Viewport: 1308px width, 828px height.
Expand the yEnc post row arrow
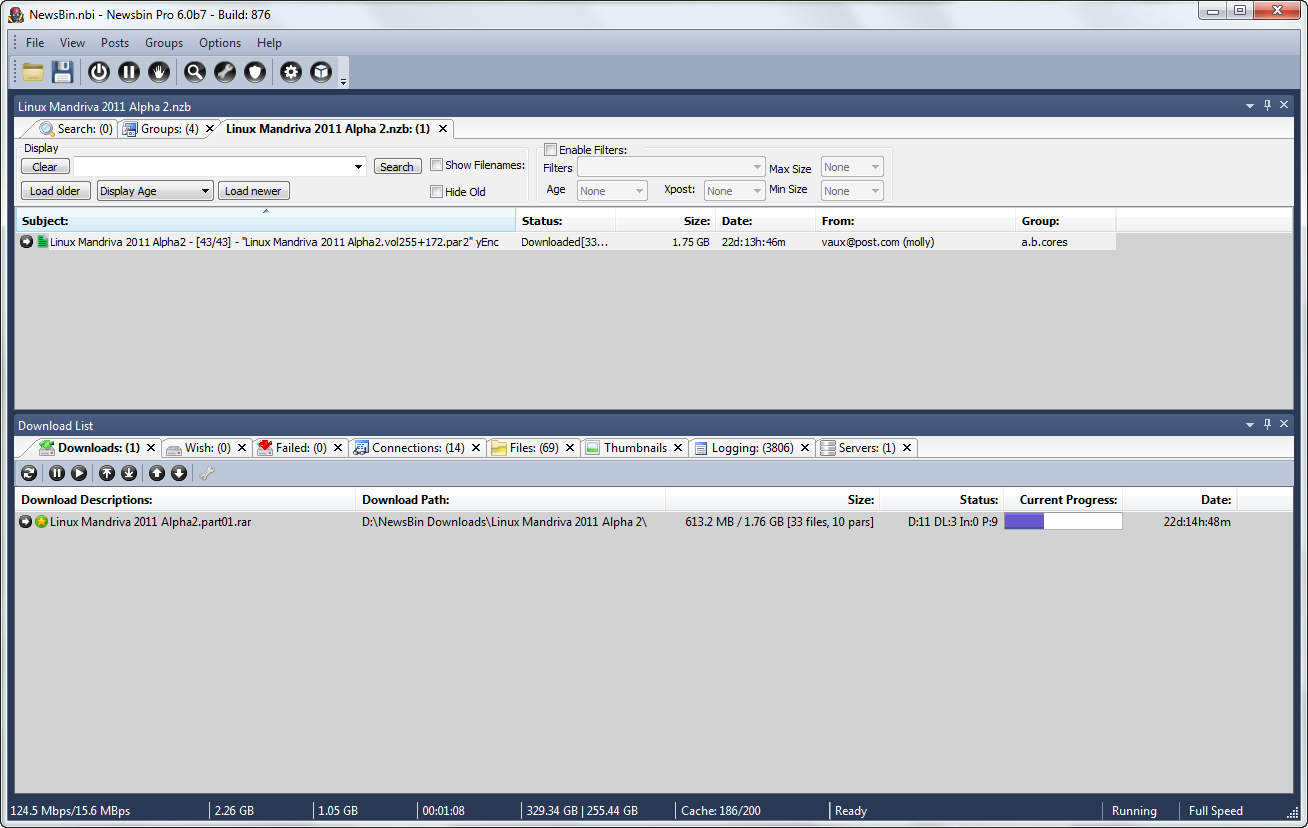tap(26, 242)
